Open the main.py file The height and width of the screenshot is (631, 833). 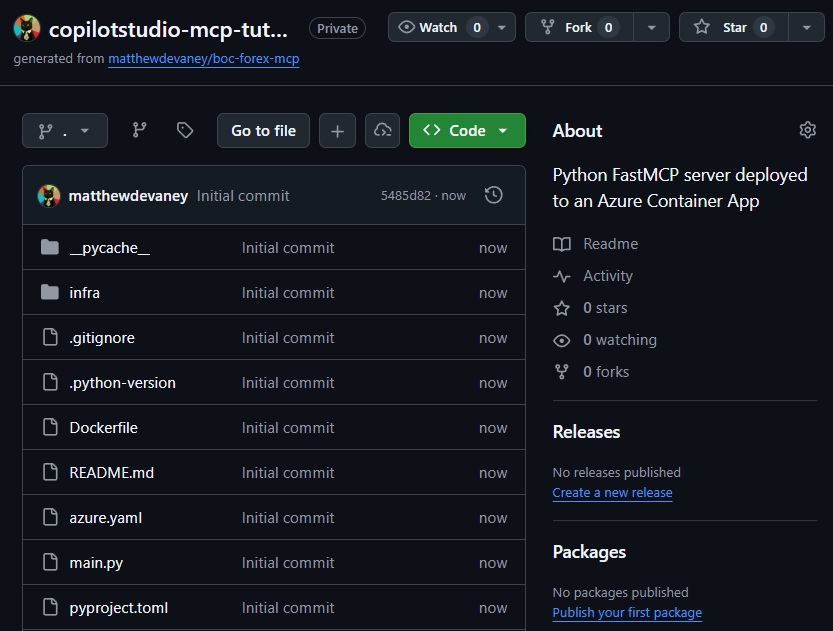96,563
